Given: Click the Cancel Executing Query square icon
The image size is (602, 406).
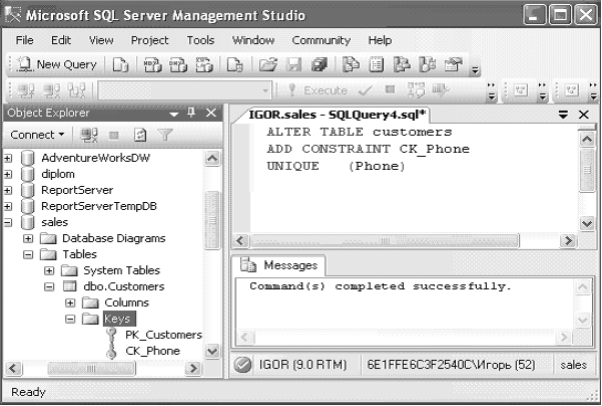Looking at the screenshot, I should click(390, 90).
